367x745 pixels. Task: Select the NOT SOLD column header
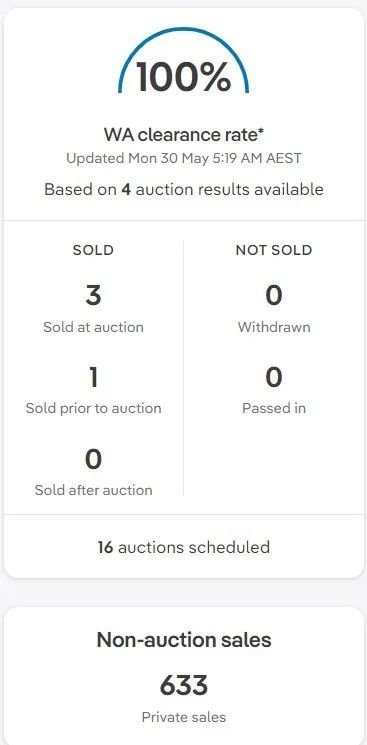pos(274,250)
